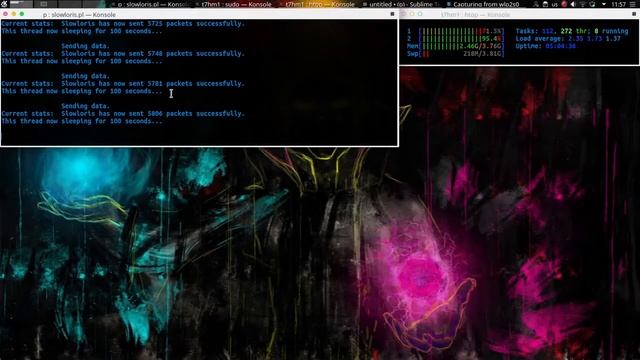Close the slowloris.pl Konsole window with red dot

point(5,14)
